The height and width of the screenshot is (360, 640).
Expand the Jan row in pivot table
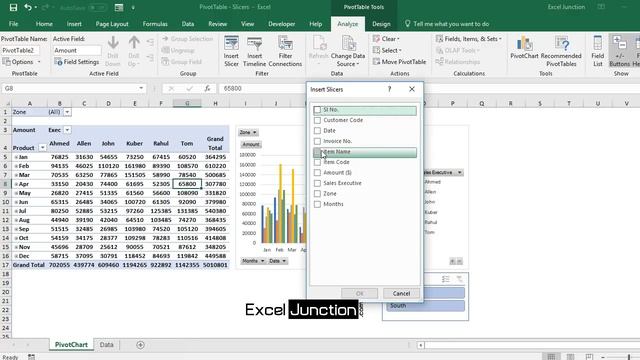click(x=16, y=157)
